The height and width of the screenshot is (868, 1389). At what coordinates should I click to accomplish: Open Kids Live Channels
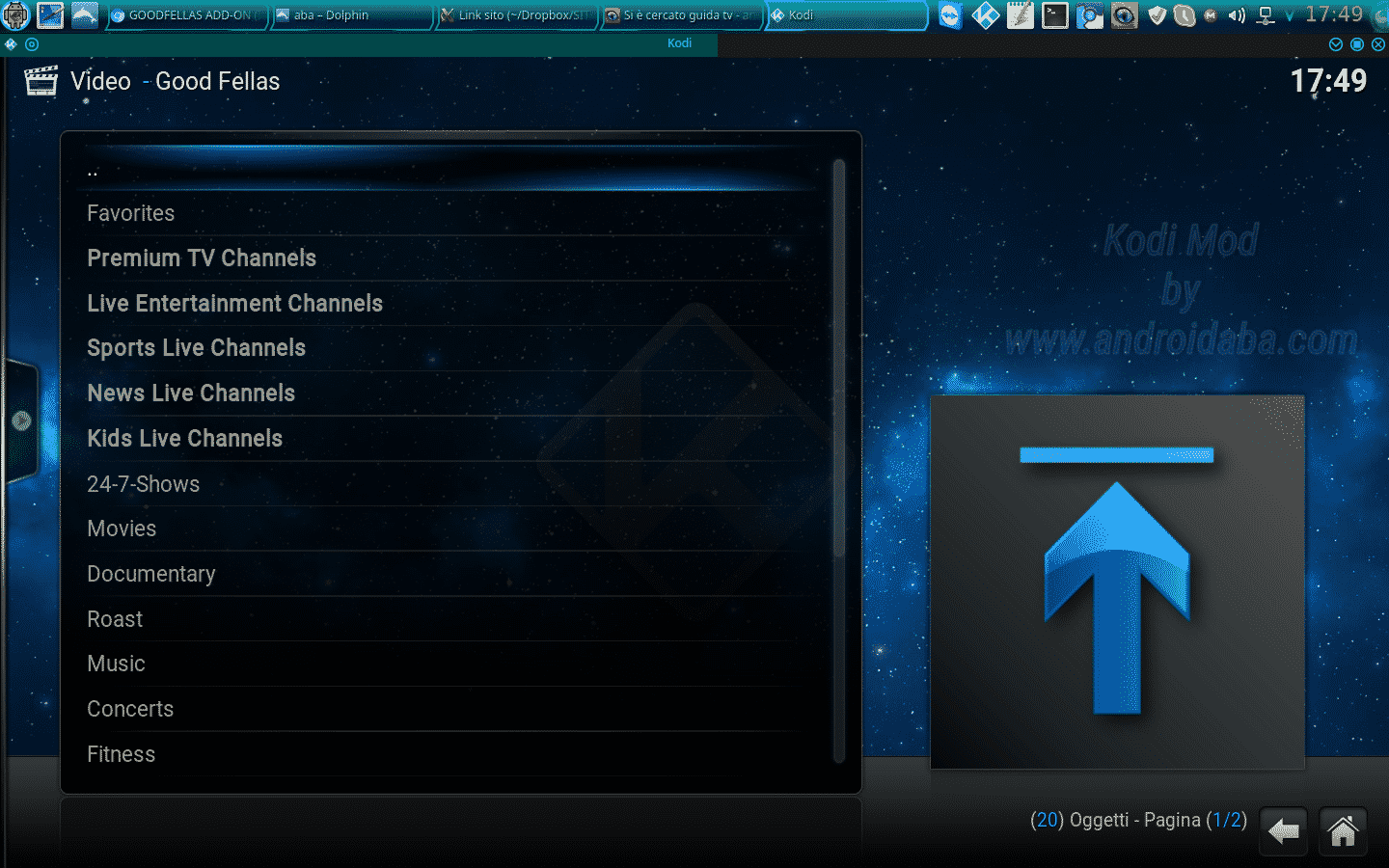coord(453,439)
